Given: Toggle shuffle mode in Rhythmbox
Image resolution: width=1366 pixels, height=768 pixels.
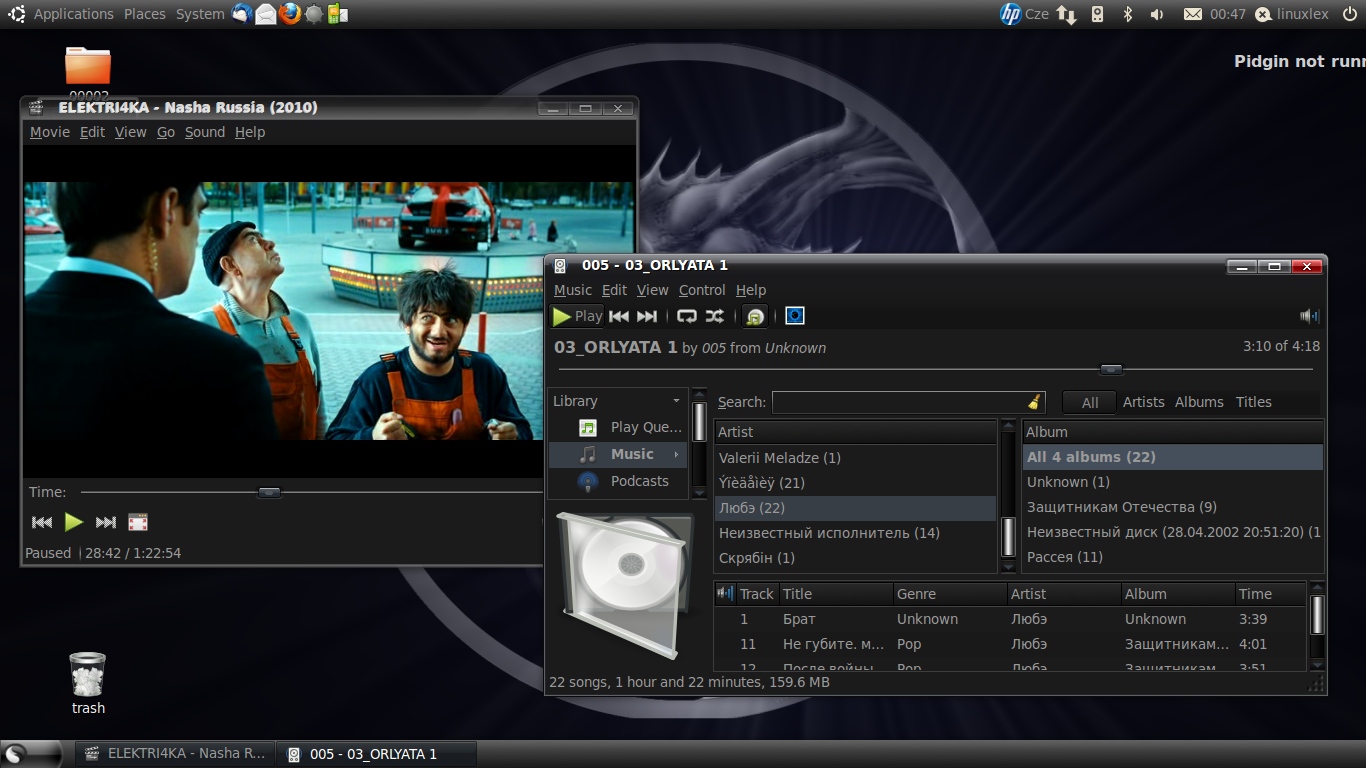Looking at the screenshot, I should (715, 316).
